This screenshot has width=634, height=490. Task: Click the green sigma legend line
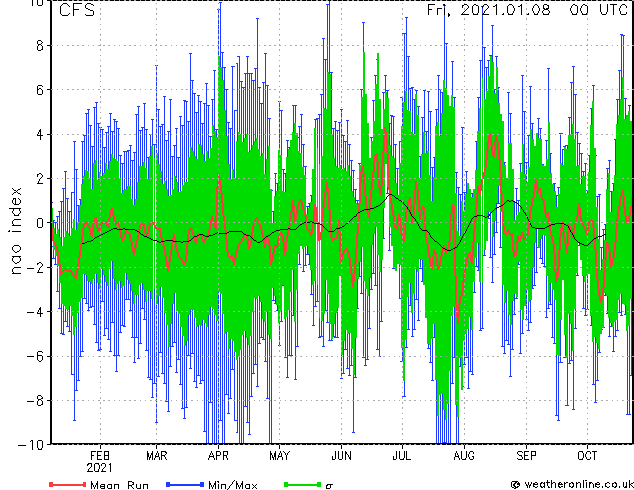click(303, 484)
